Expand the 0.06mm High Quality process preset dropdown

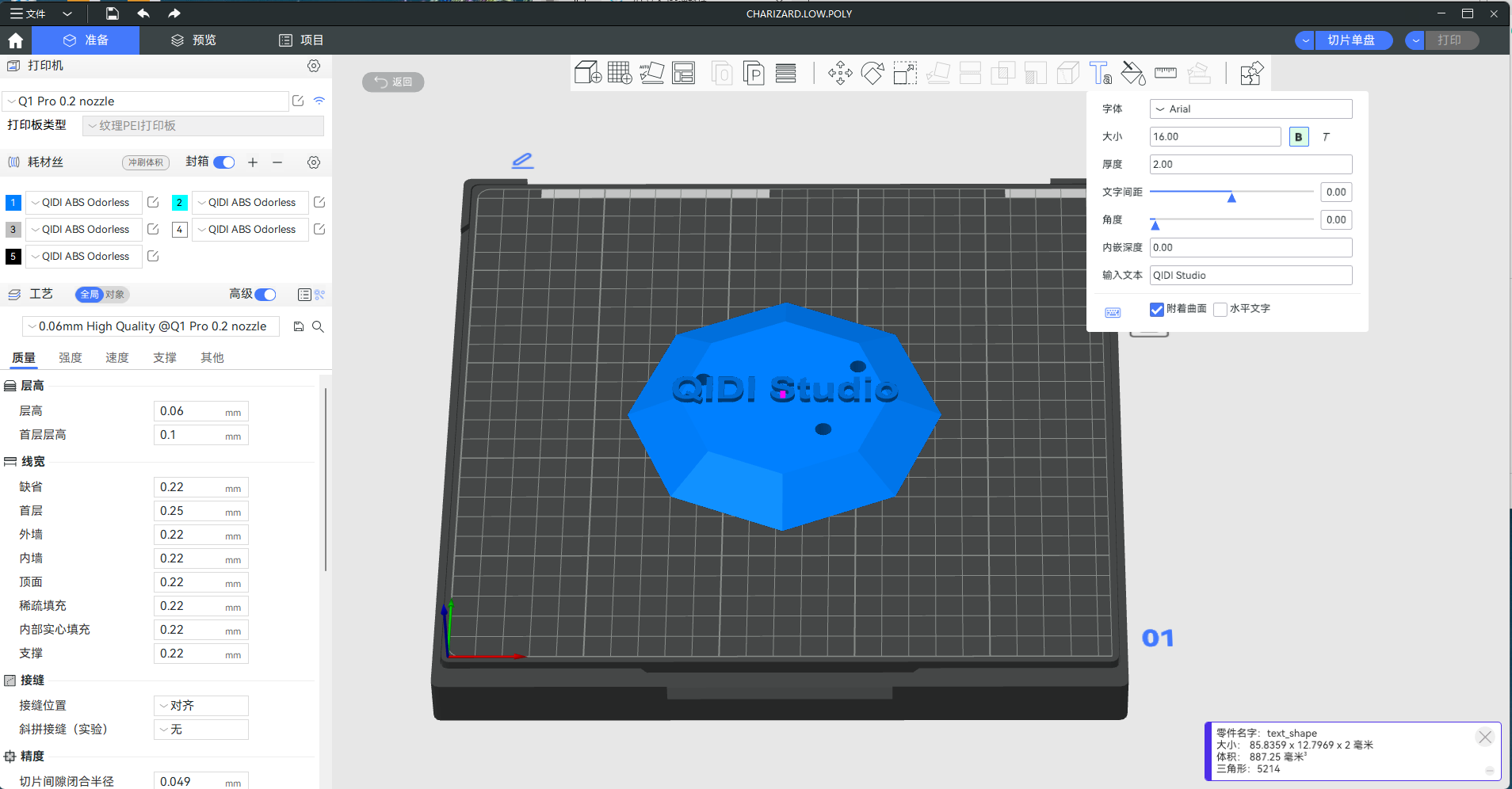[x=151, y=326]
